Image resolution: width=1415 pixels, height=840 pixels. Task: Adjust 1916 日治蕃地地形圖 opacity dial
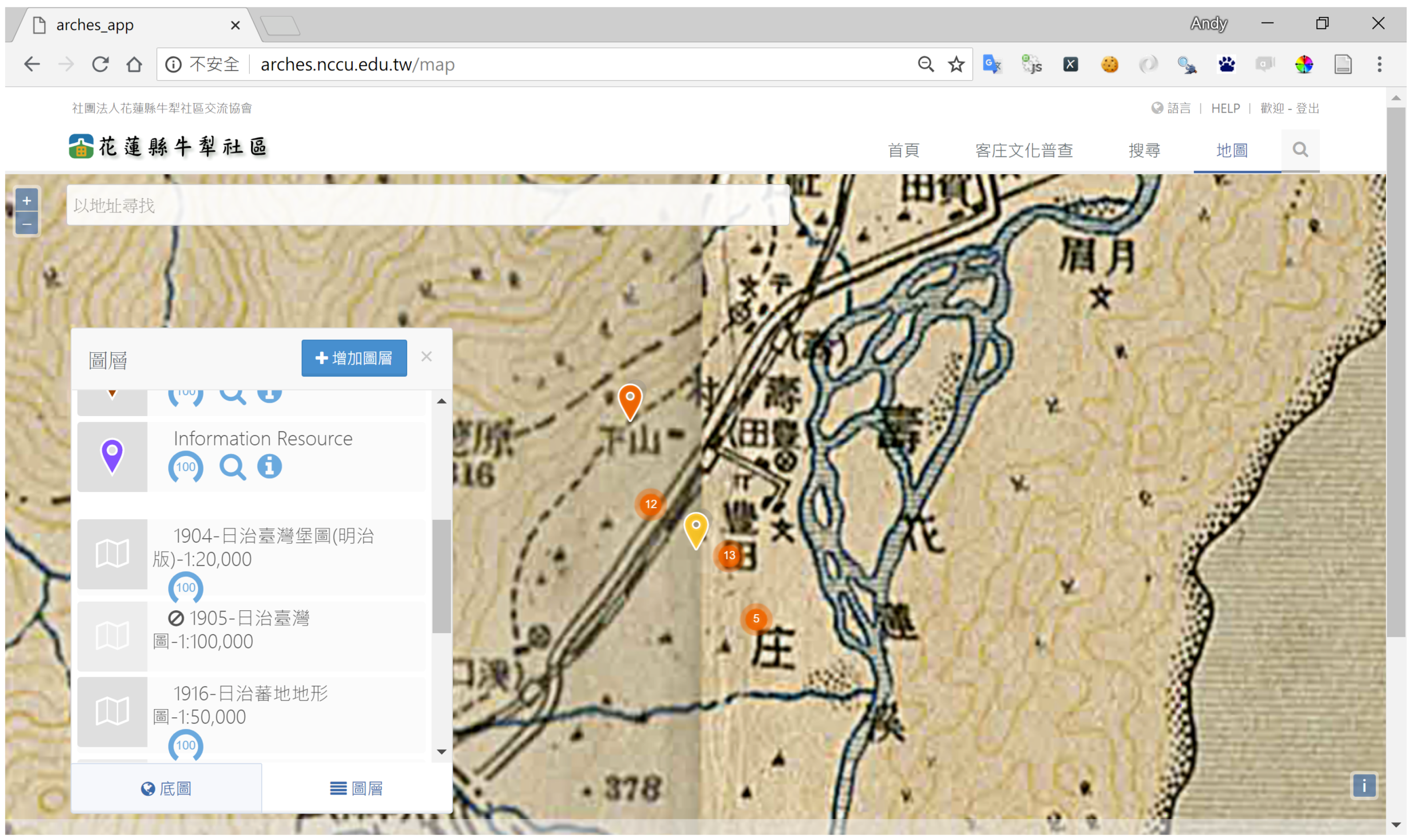pos(186,745)
